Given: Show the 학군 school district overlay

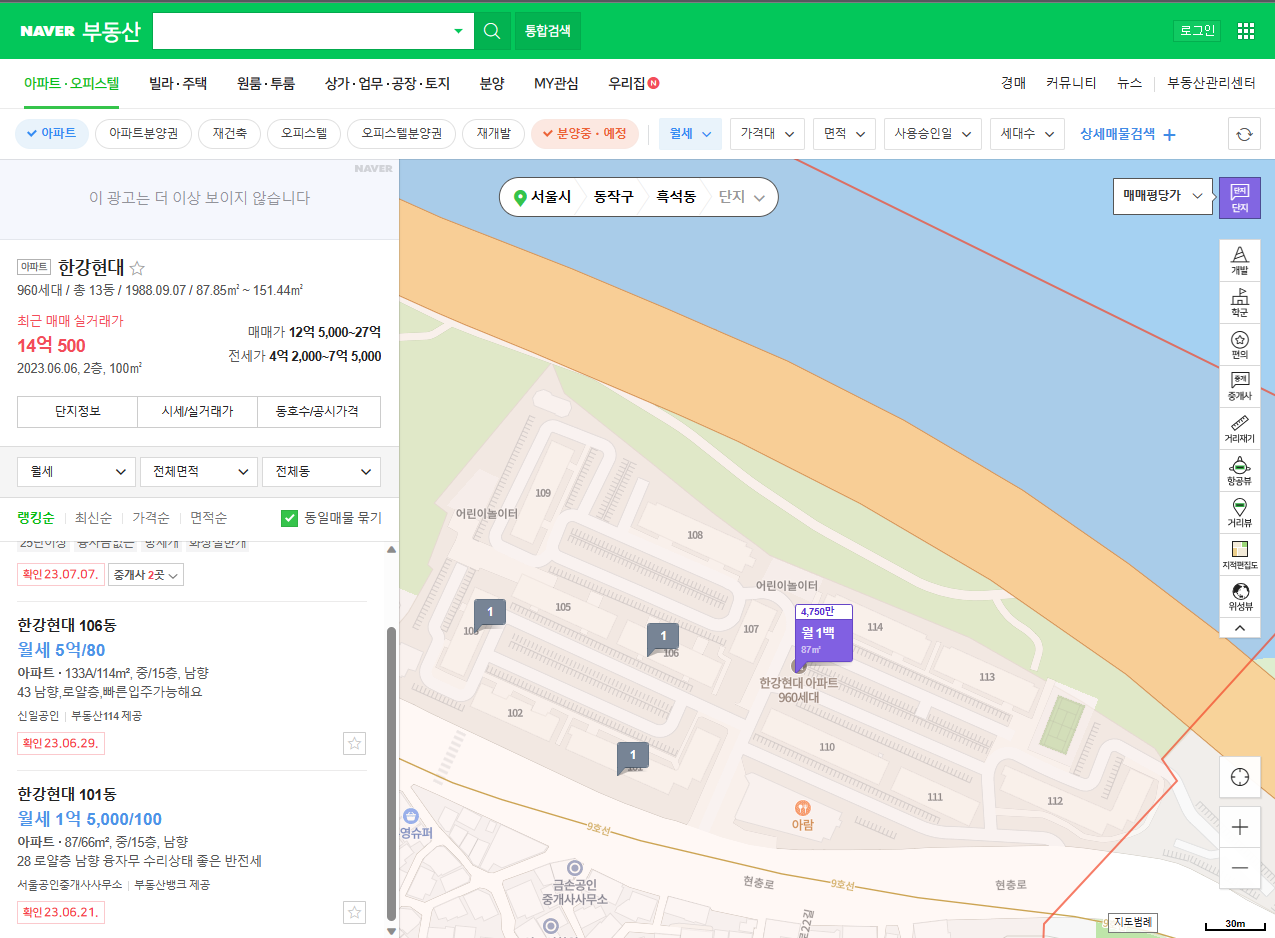Looking at the screenshot, I should (x=1239, y=302).
